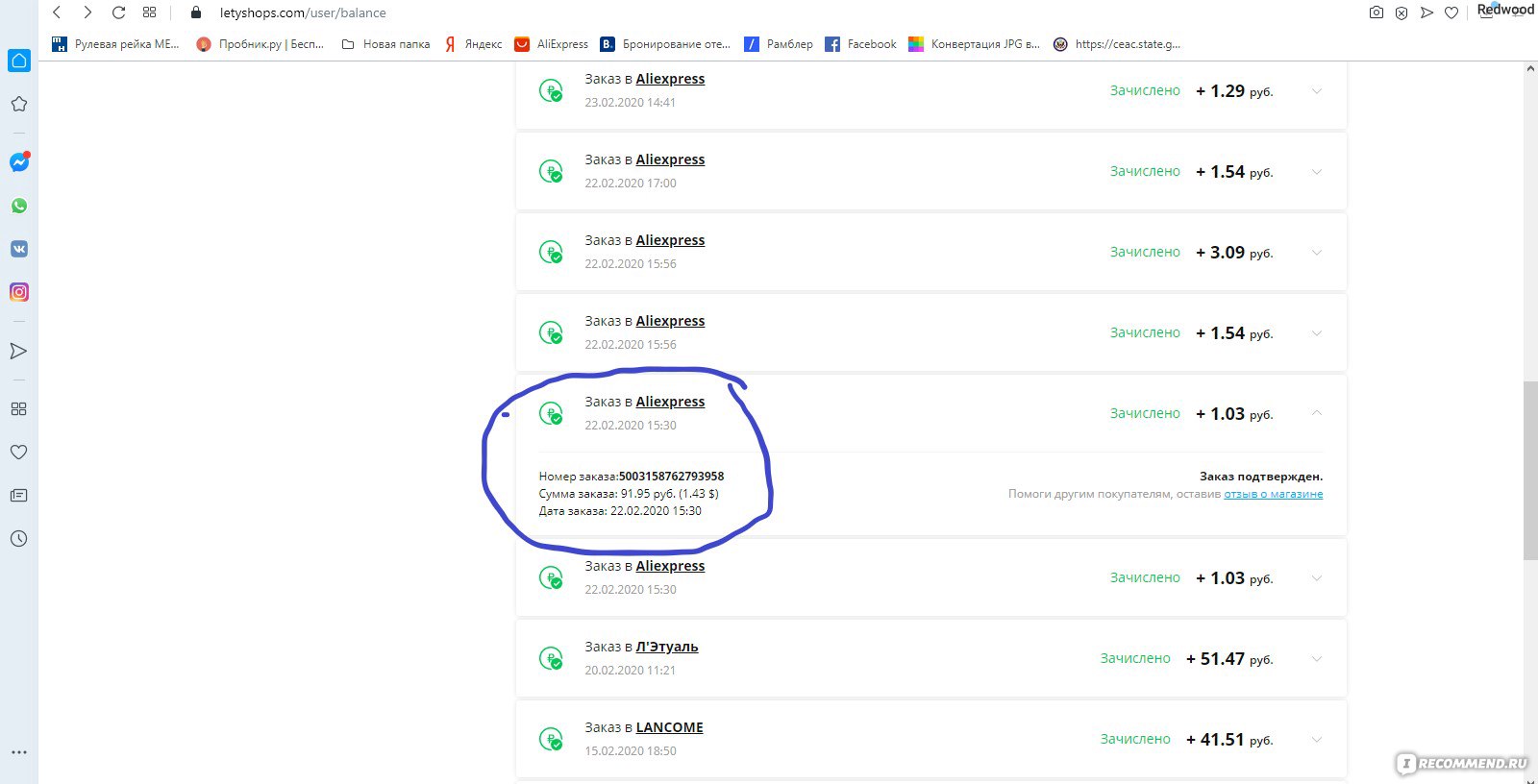Image resolution: width=1538 pixels, height=784 pixels.
Task: Open the AliExpress bookmark
Action: pyautogui.click(x=552, y=44)
